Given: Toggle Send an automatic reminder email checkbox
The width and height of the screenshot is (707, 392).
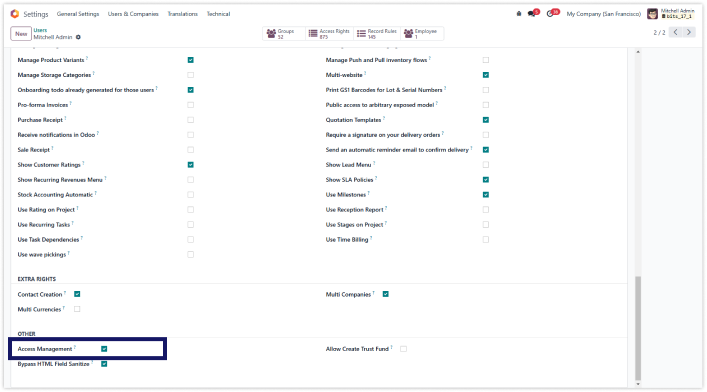Looking at the screenshot, I should [x=486, y=150].
